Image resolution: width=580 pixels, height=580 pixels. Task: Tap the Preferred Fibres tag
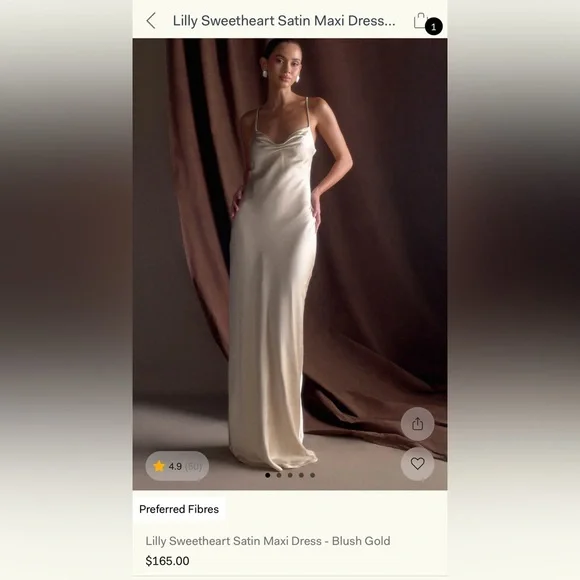click(179, 509)
